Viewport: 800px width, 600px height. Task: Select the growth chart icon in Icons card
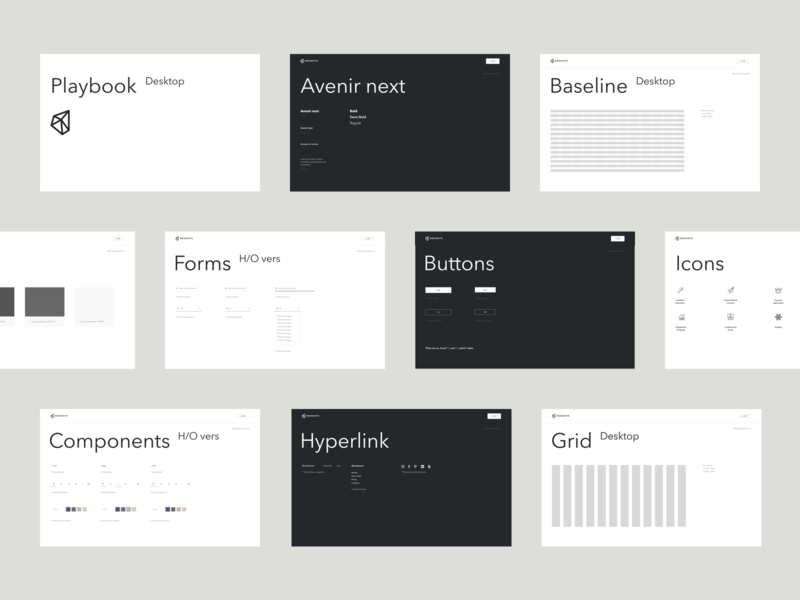pos(681,317)
